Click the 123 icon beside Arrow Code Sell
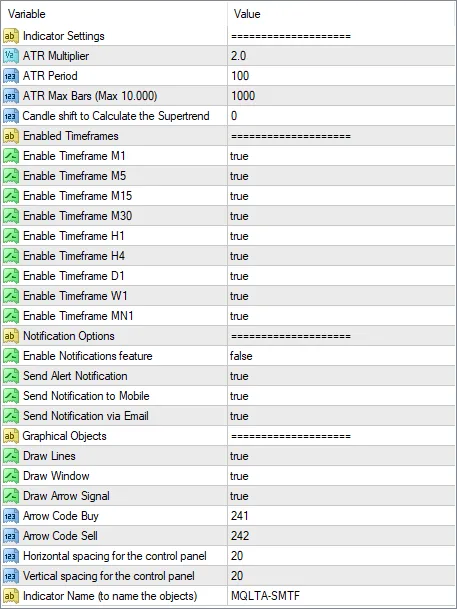 (11, 536)
